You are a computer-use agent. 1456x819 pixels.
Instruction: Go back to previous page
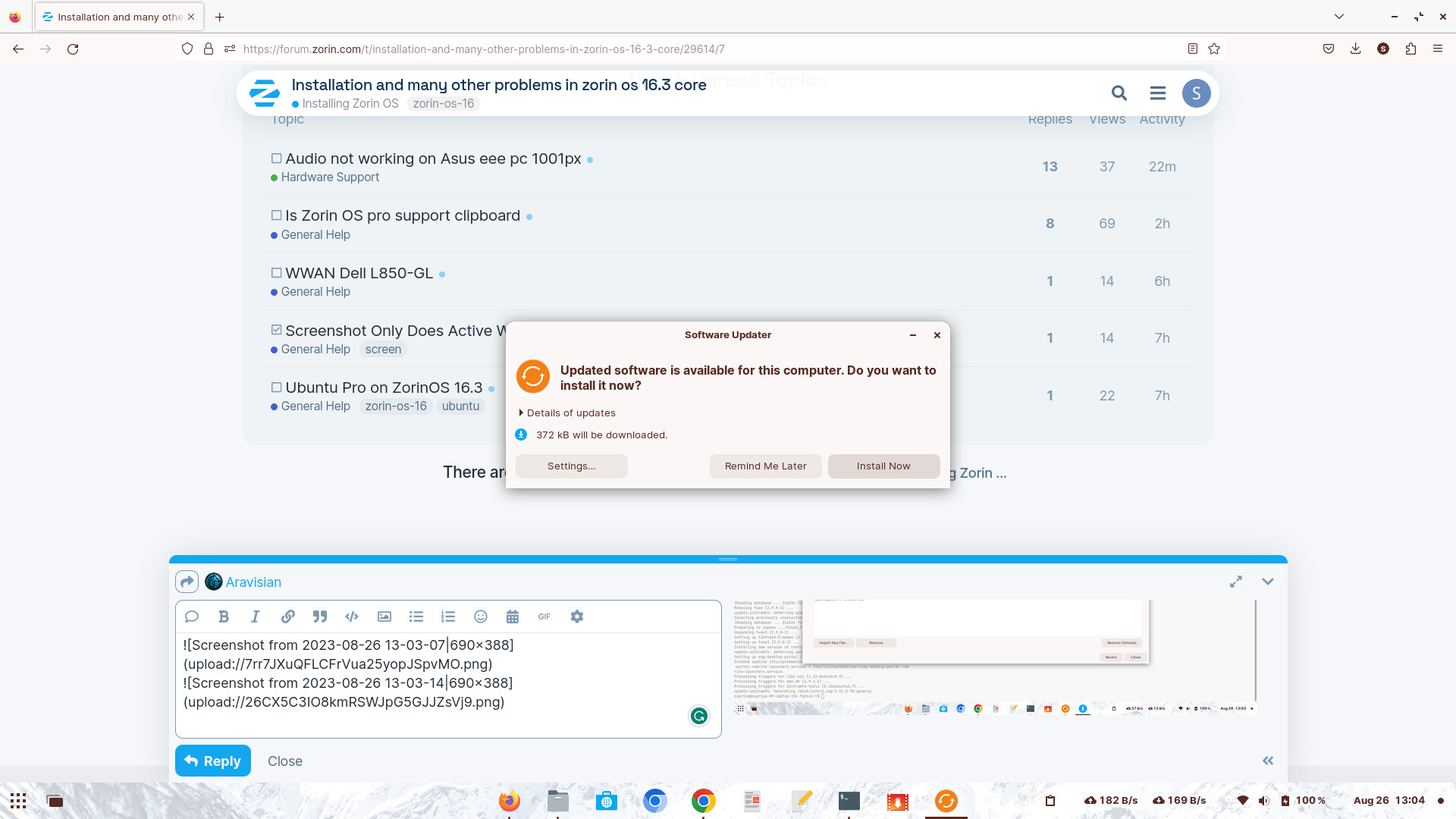click(18, 49)
